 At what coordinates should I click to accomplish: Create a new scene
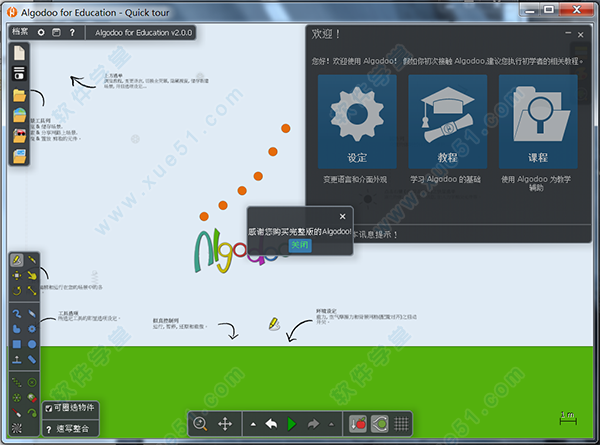point(19,53)
